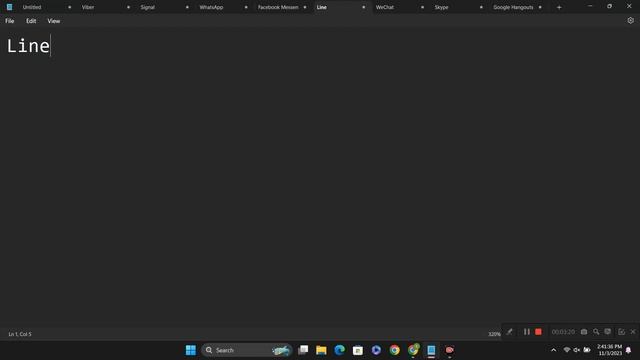Switch to the WhatsApp tab
Image resolution: width=640 pixels, height=360 pixels.
[211, 7]
